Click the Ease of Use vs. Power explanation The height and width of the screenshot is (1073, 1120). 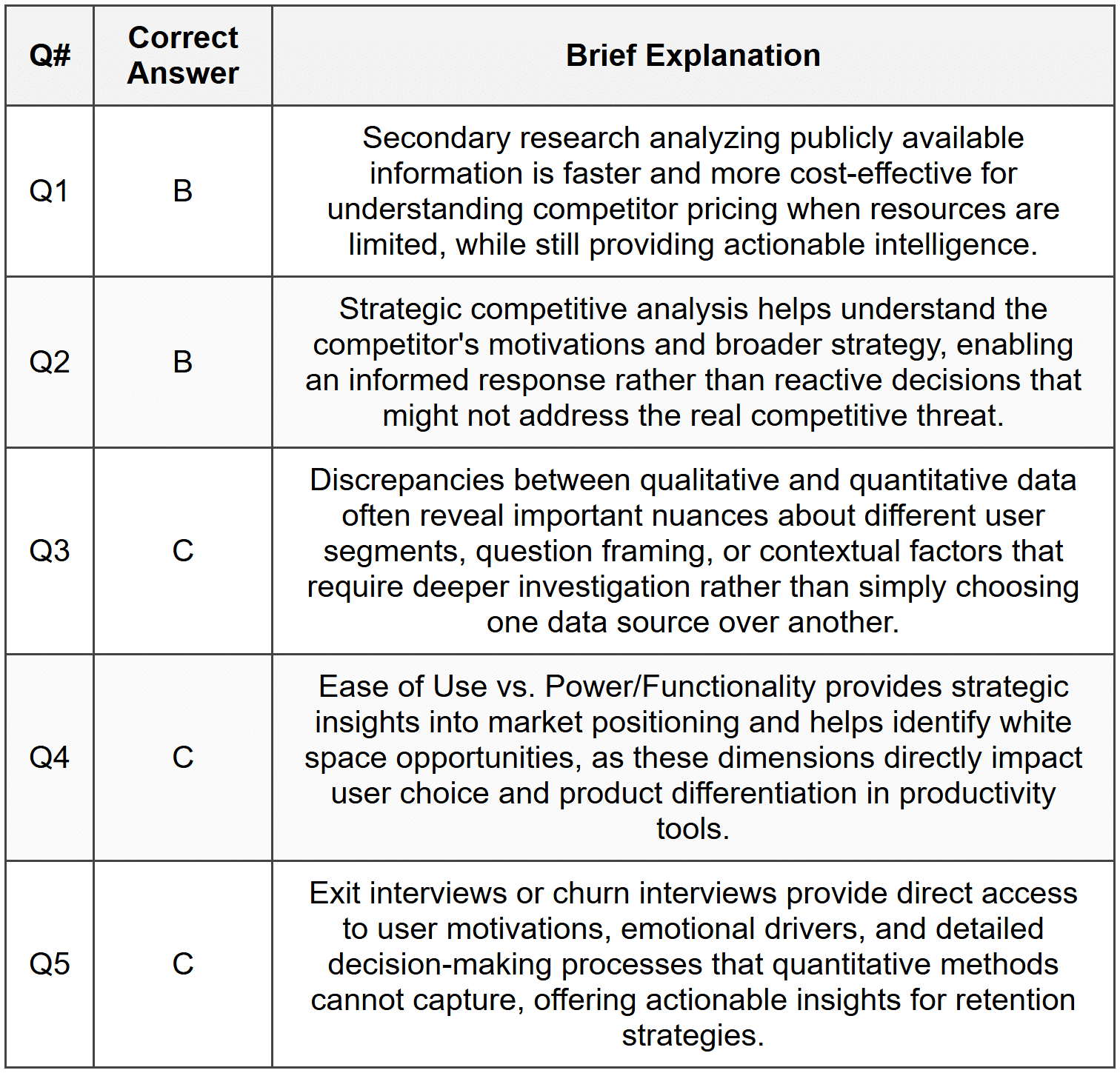693,758
